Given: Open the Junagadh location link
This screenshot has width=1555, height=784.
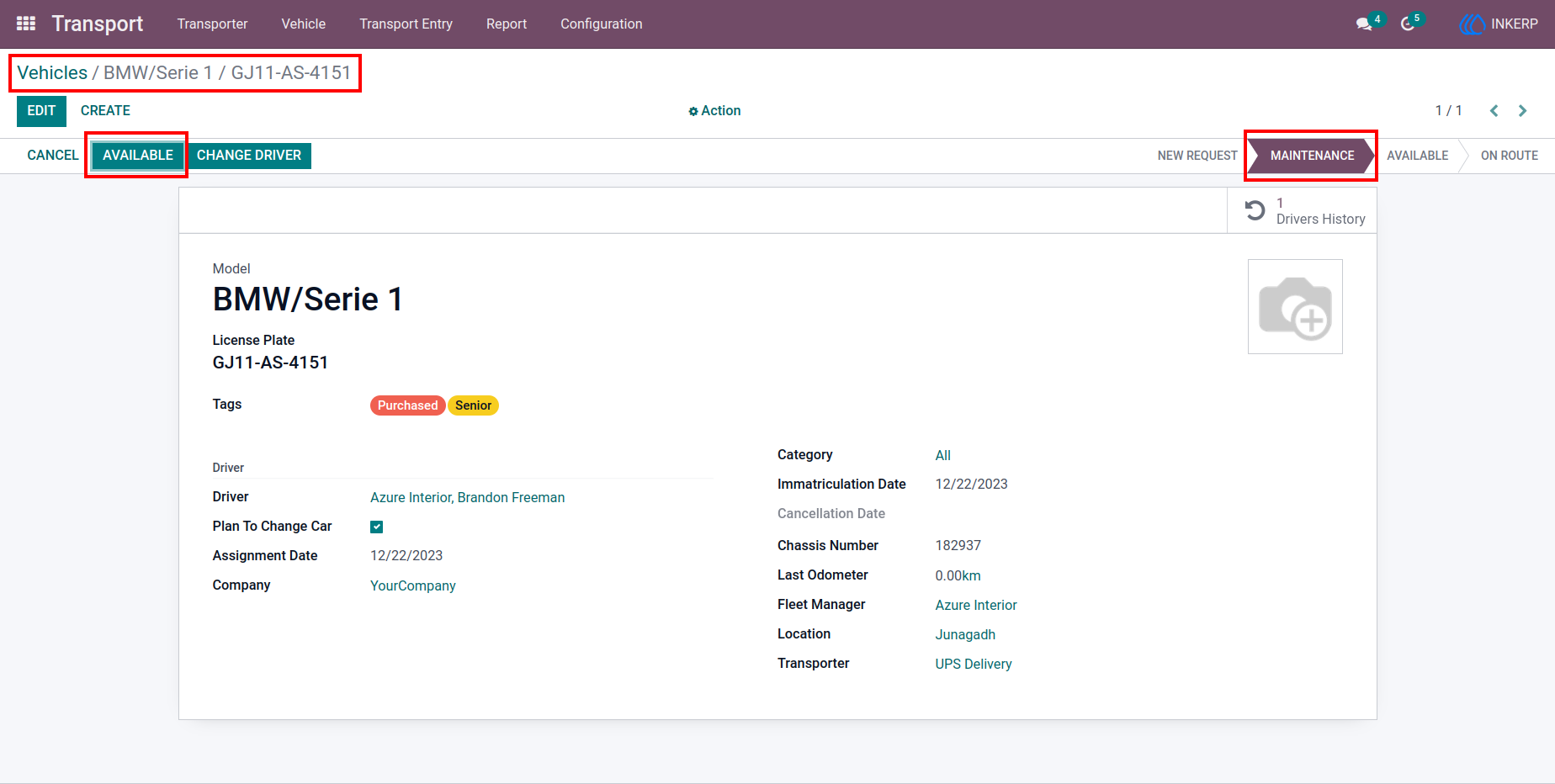Looking at the screenshot, I should point(965,635).
